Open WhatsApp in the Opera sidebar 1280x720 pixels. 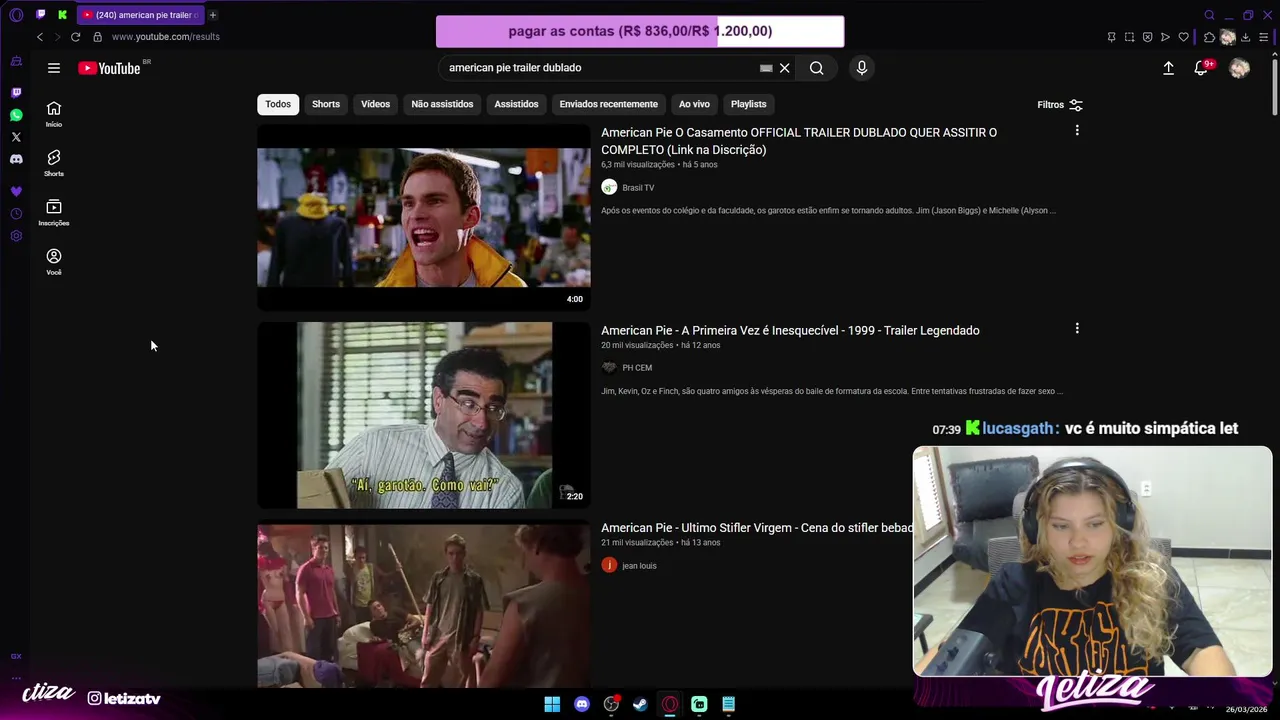point(16,115)
